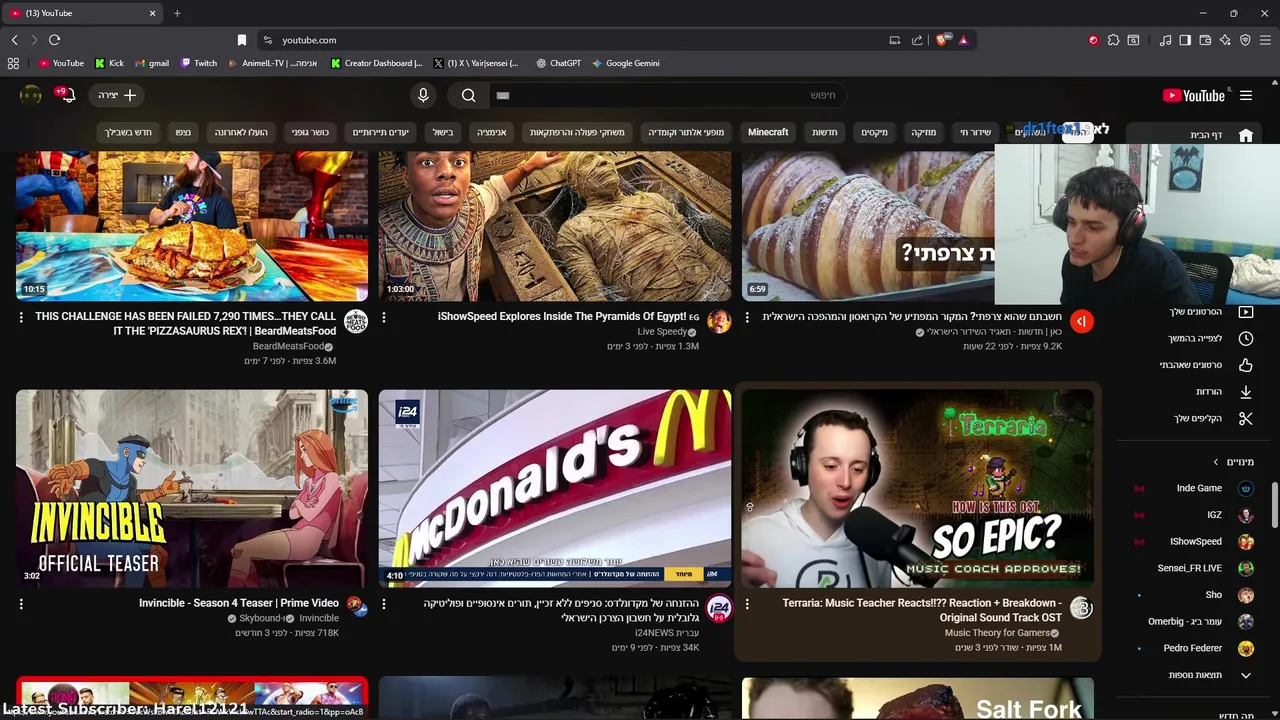
Task: Open the bookmarks apps grid icon
Action: coord(13,63)
